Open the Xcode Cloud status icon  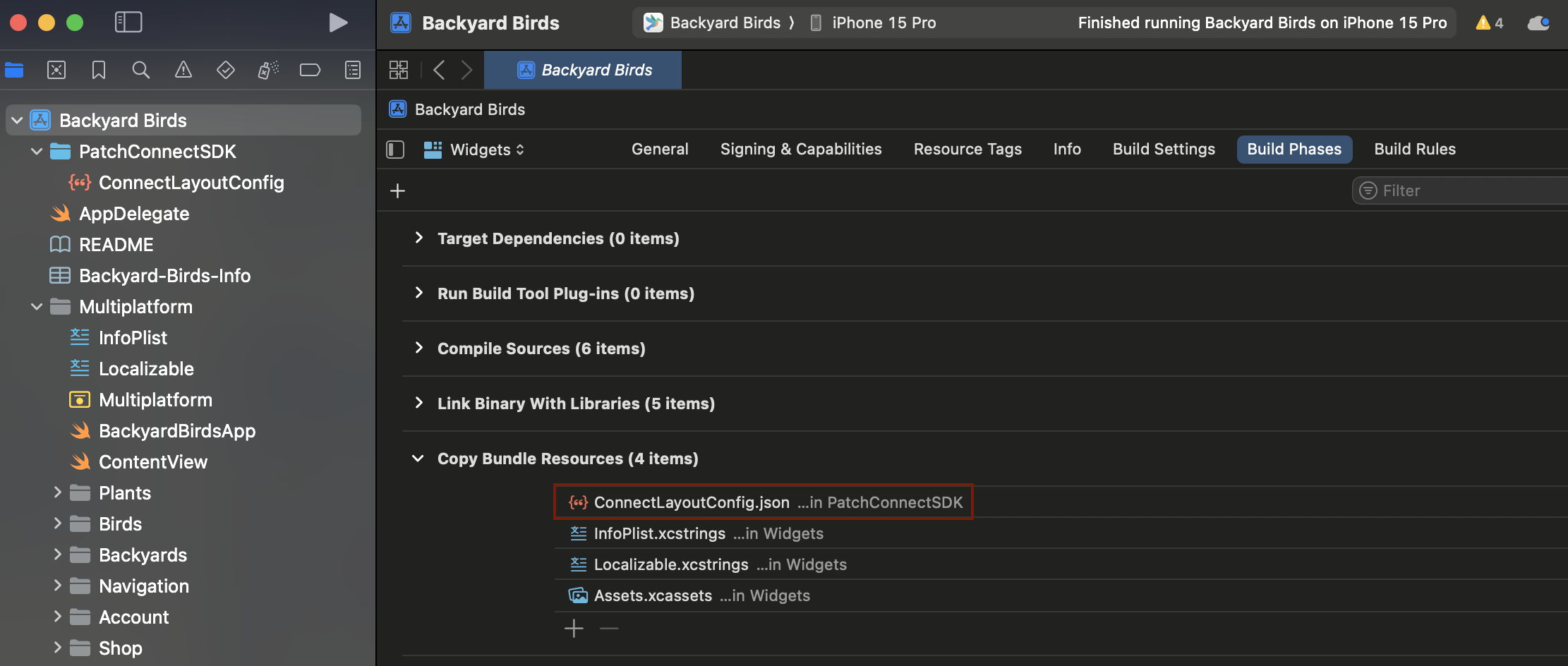click(x=1538, y=23)
